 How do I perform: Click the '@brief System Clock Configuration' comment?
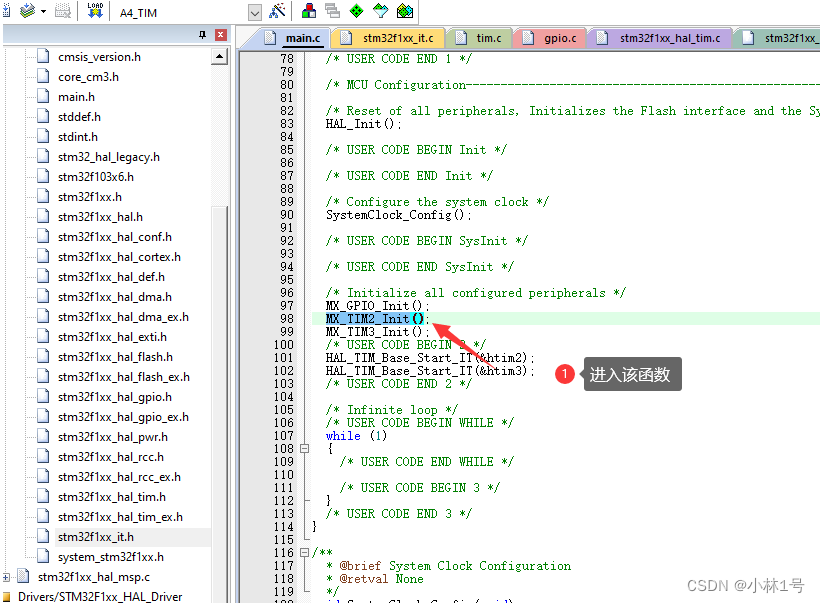(455, 566)
